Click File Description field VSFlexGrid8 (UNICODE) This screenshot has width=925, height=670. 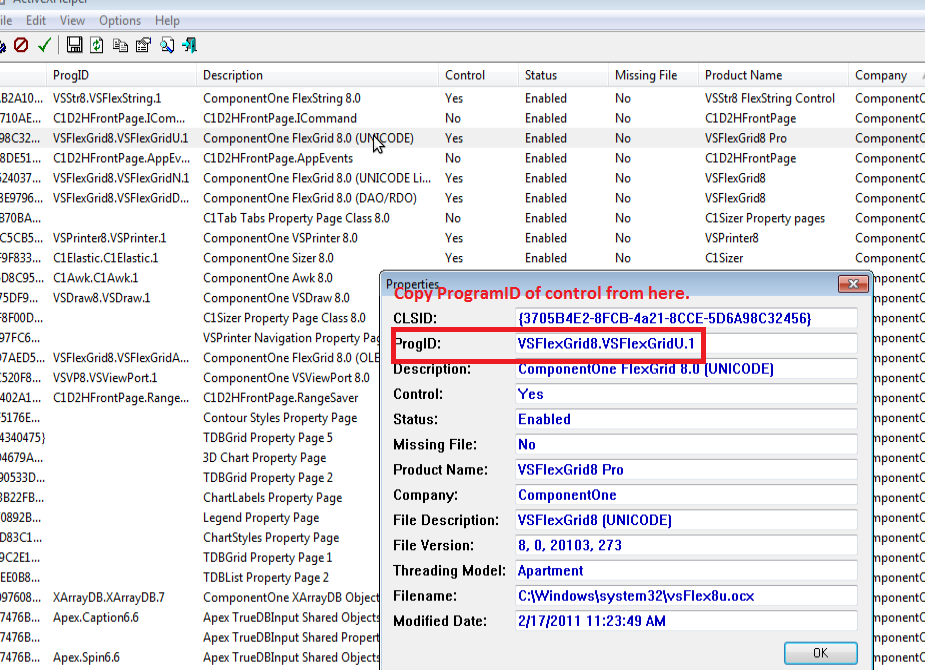[x=686, y=520]
